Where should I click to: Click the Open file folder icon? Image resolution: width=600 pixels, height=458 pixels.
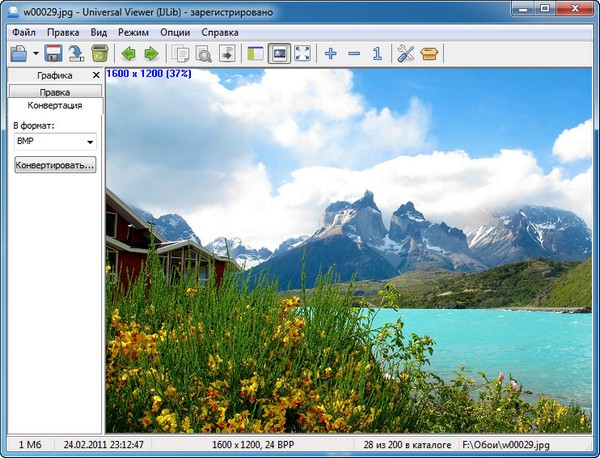pyautogui.click(x=18, y=54)
